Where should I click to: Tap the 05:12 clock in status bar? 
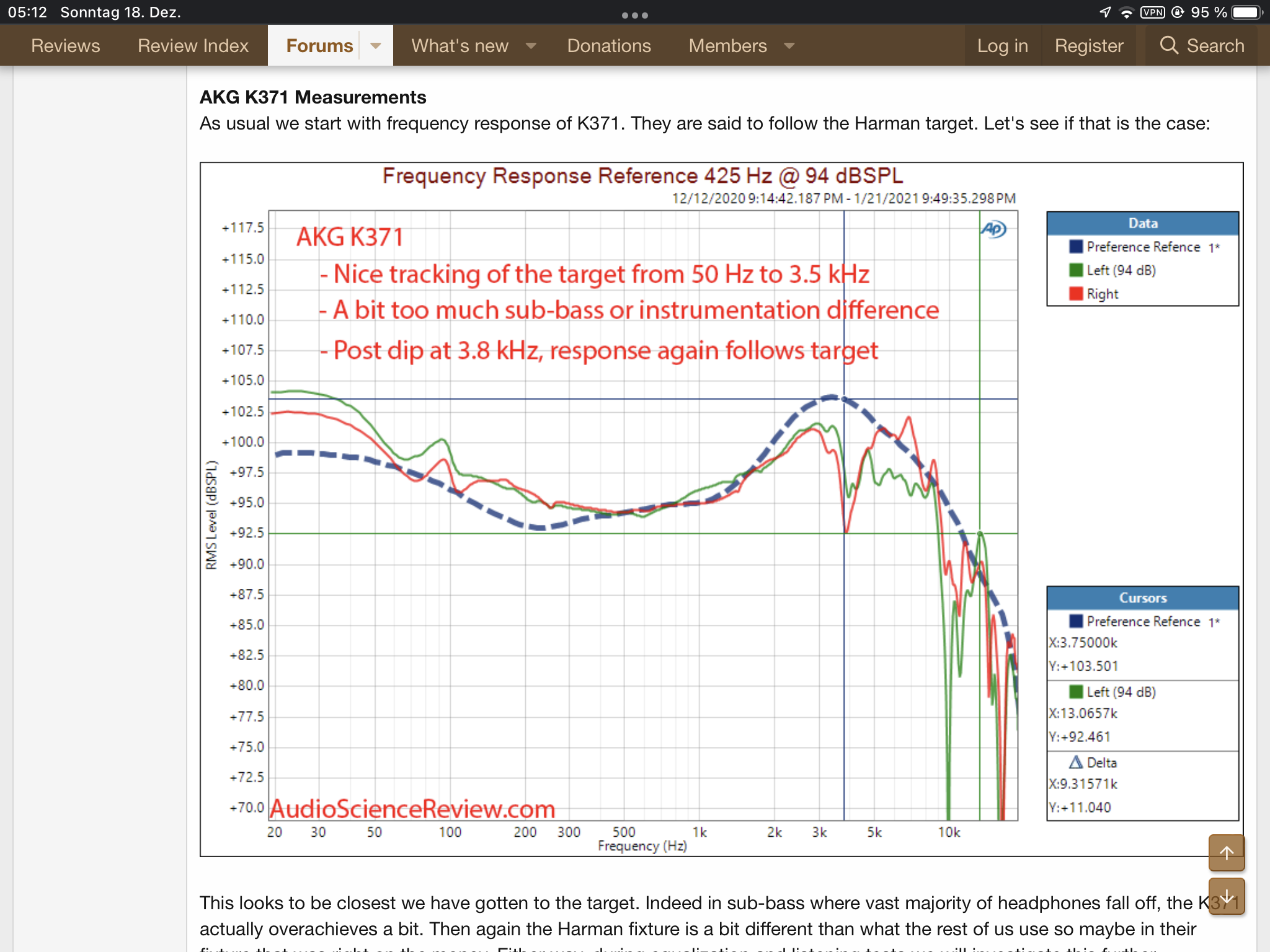(27, 12)
